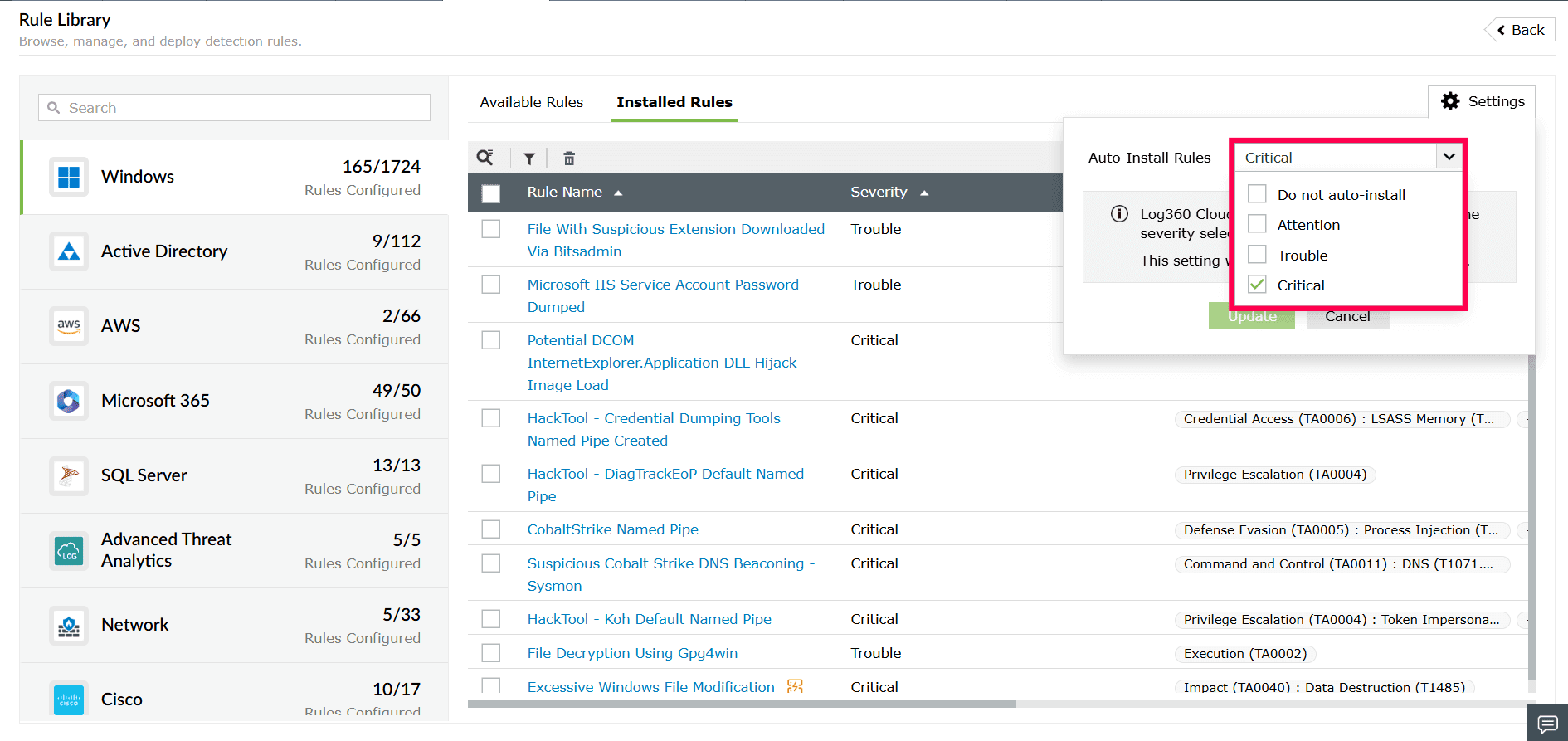Open the File Decryption Using Gpg4win link
1568x741 pixels.
632,653
